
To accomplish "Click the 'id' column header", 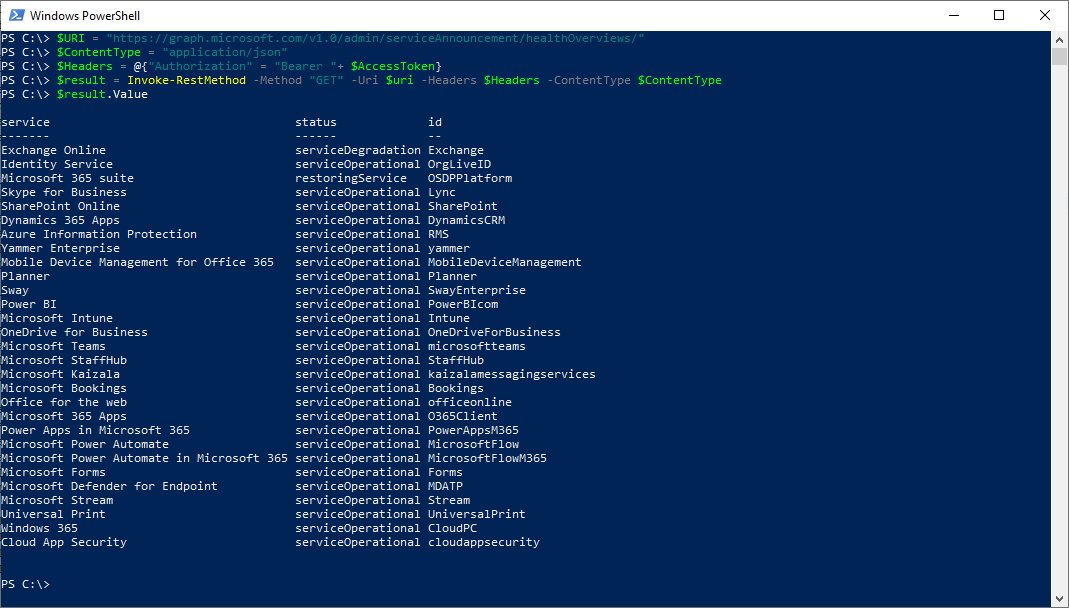I will (435, 122).
